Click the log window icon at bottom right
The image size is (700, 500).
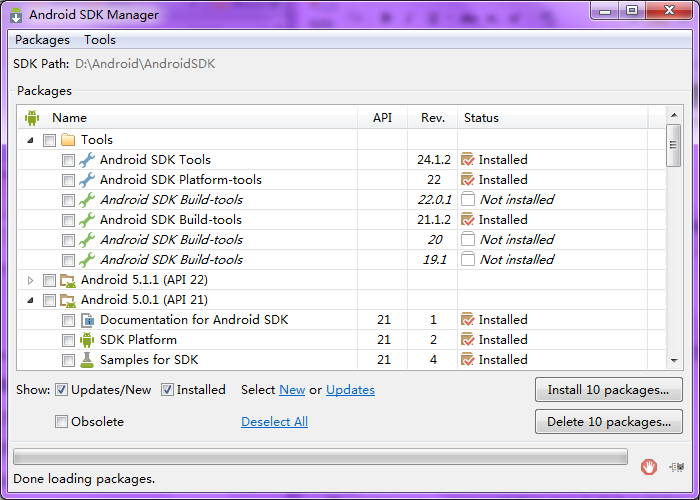[x=677, y=466]
